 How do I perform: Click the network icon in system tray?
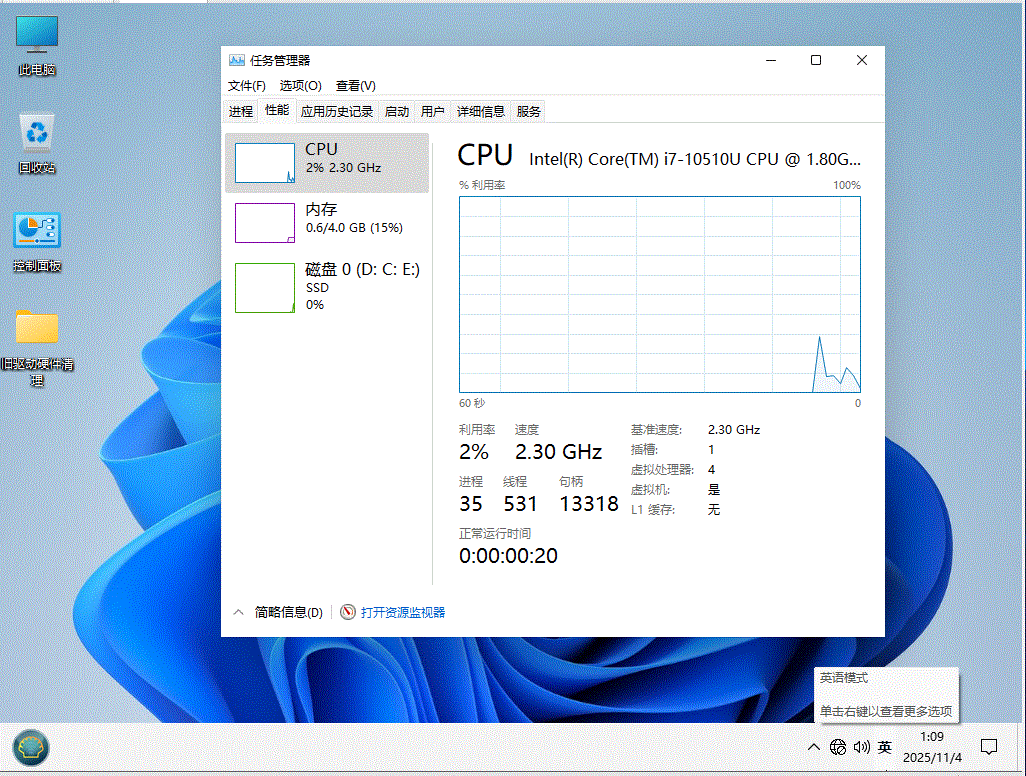(x=838, y=747)
